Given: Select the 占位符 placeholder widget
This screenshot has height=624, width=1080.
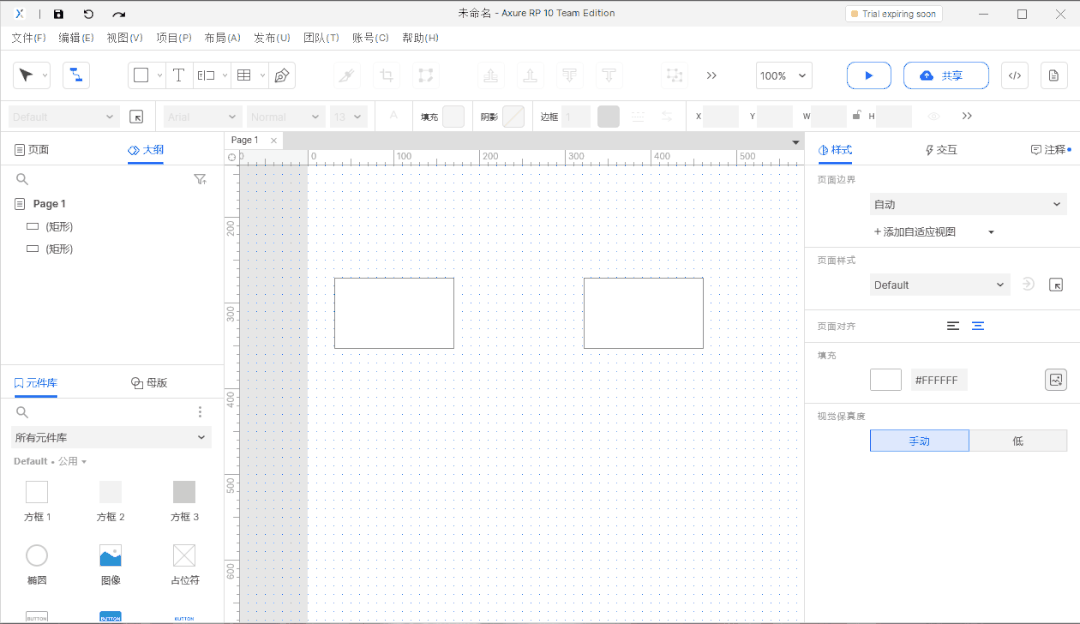Looking at the screenshot, I should 184,565.
